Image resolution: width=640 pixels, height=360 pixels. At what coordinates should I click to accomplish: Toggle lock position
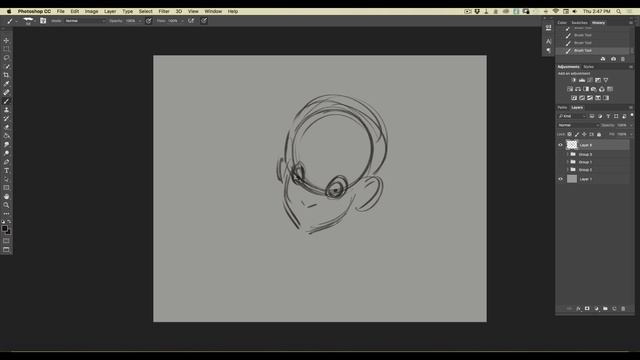click(x=584, y=134)
